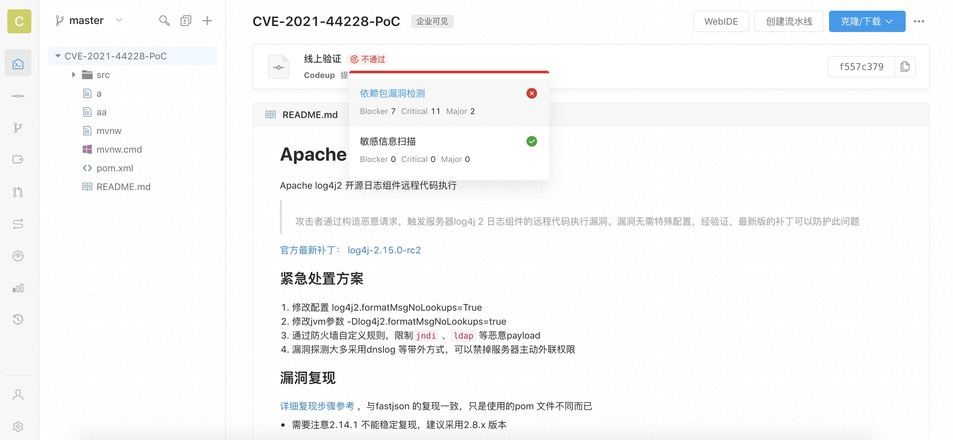
Task: Click the 紧急处置方案 heading
Action: [322, 279]
